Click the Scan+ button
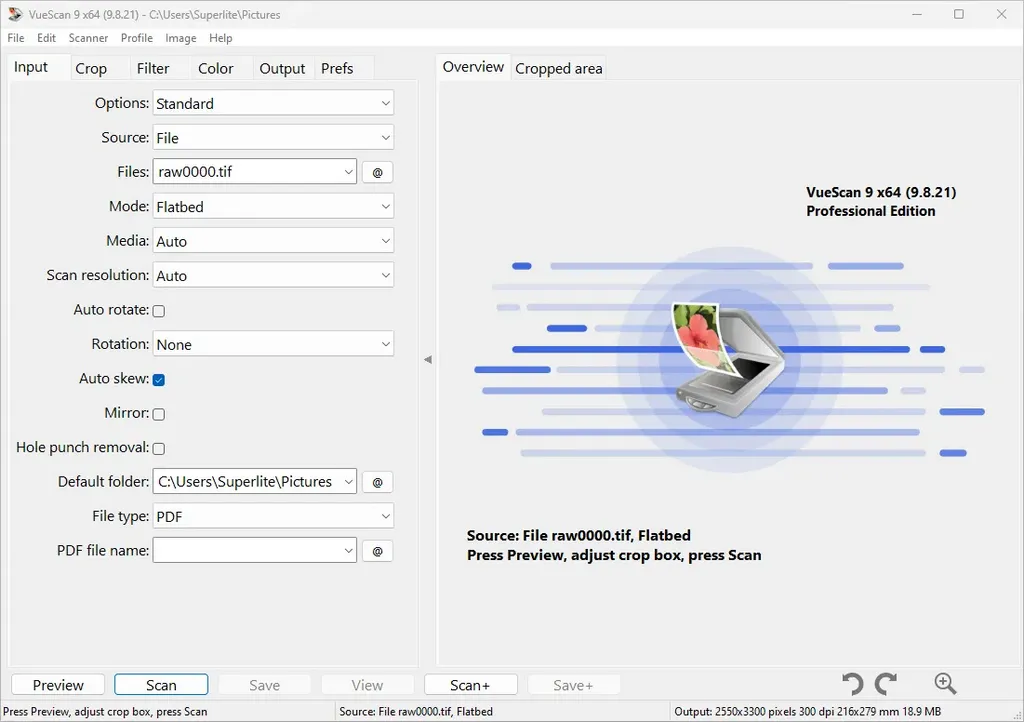Screen dimensions: 1024x722 click(x=470, y=685)
